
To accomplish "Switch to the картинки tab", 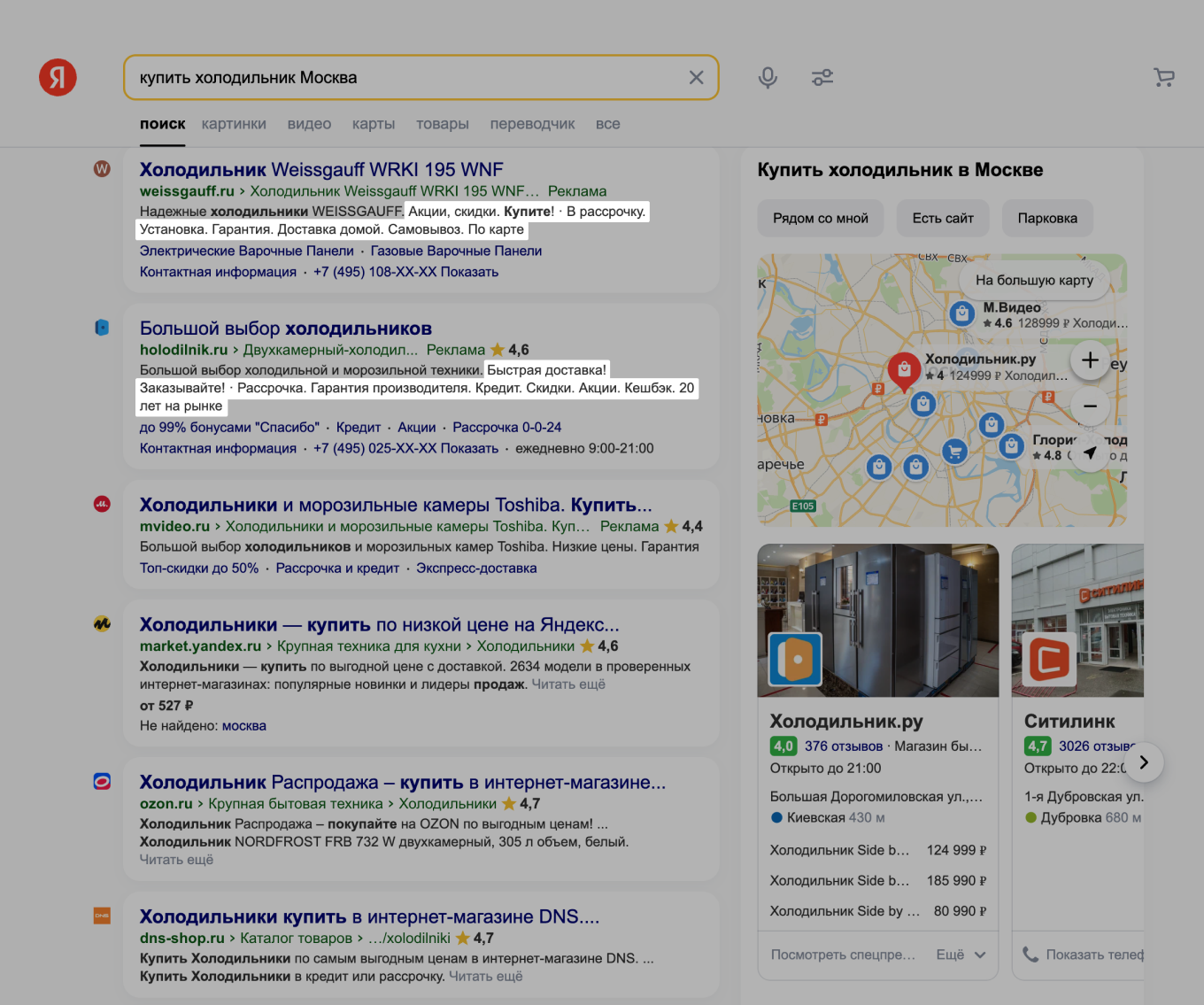I will click(233, 124).
